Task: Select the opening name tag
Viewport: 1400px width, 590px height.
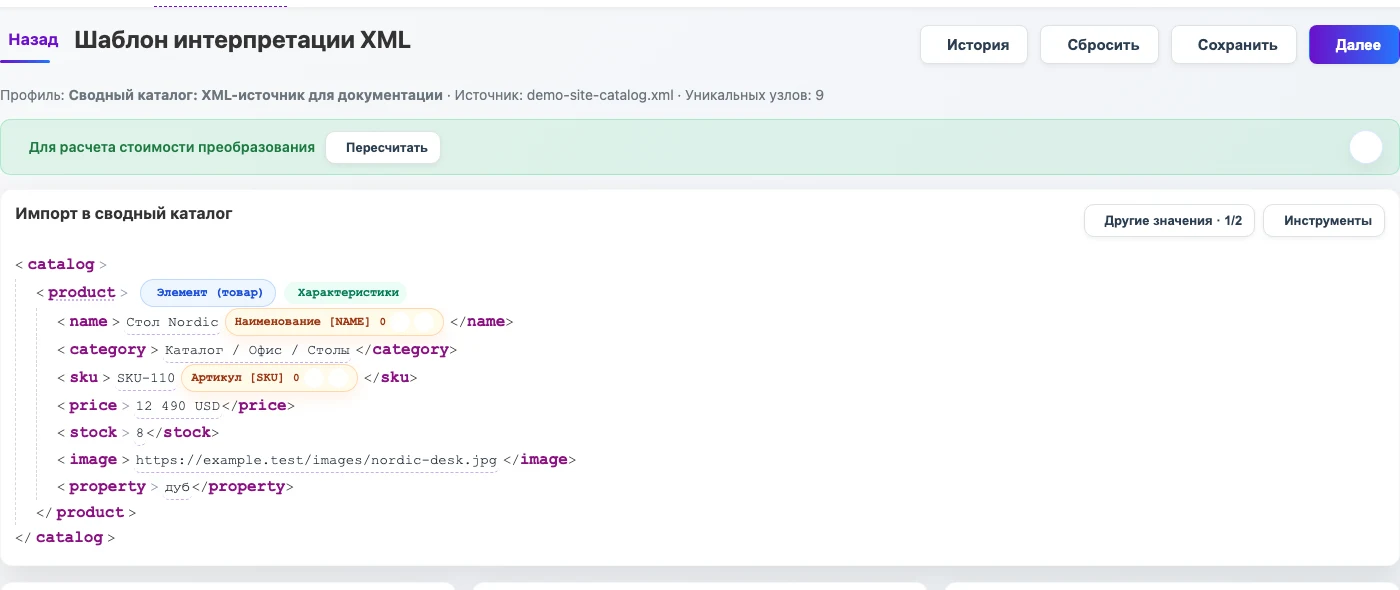Action: point(88,322)
